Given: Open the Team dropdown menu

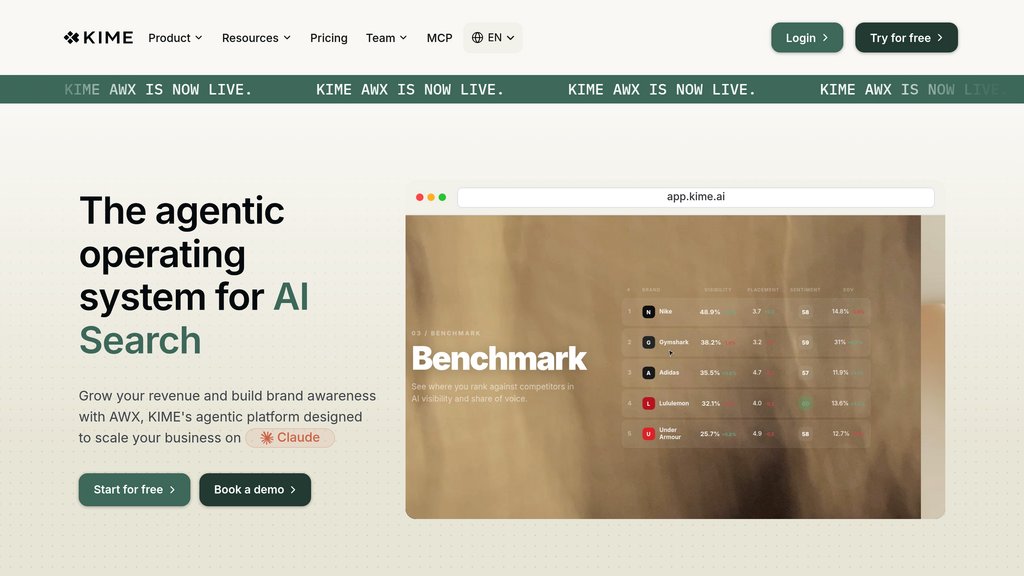Looking at the screenshot, I should [x=386, y=38].
